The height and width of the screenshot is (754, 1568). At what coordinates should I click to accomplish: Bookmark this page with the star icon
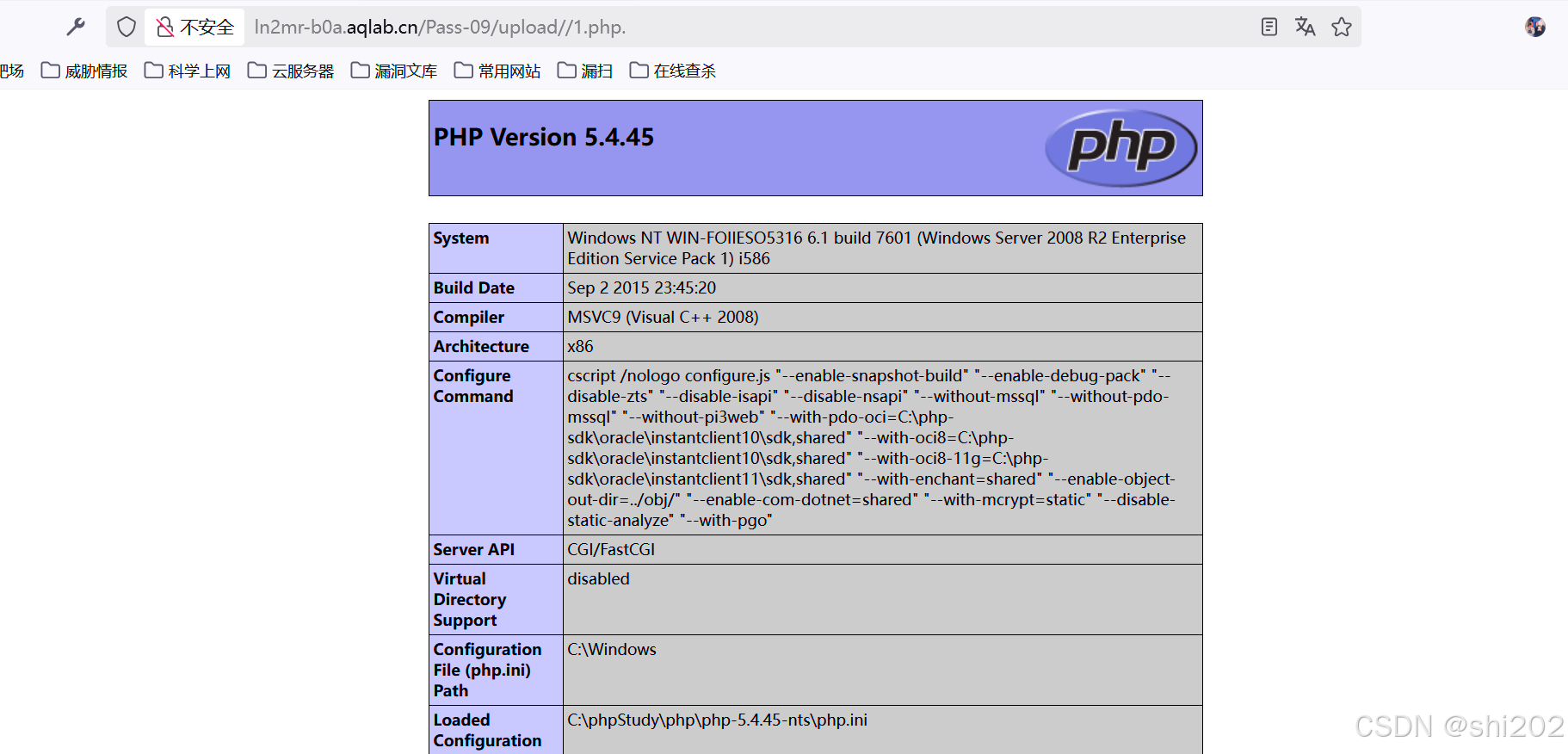(x=1342, y=27)
